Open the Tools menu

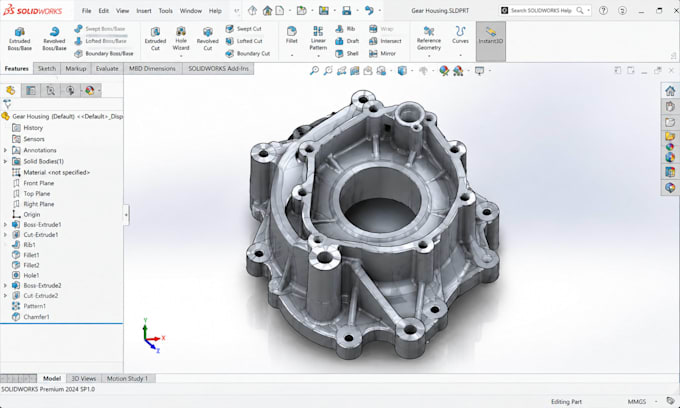(x=165, y=11)
